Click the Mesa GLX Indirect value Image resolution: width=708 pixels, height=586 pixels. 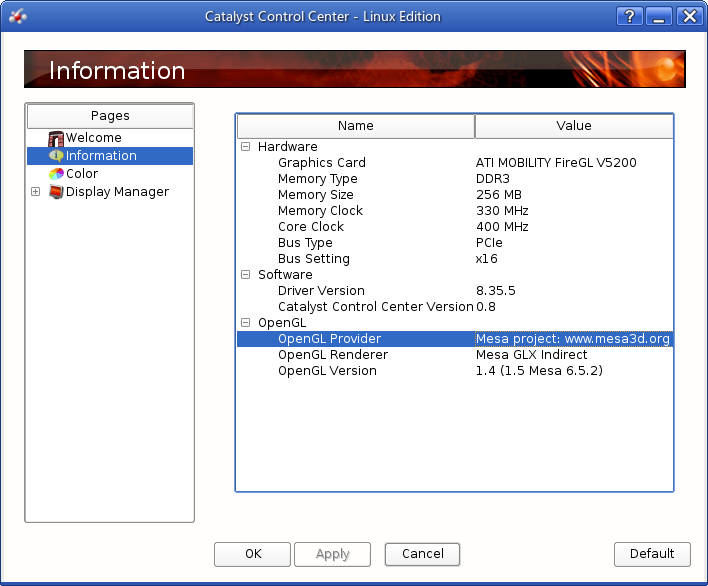(531, 355)
